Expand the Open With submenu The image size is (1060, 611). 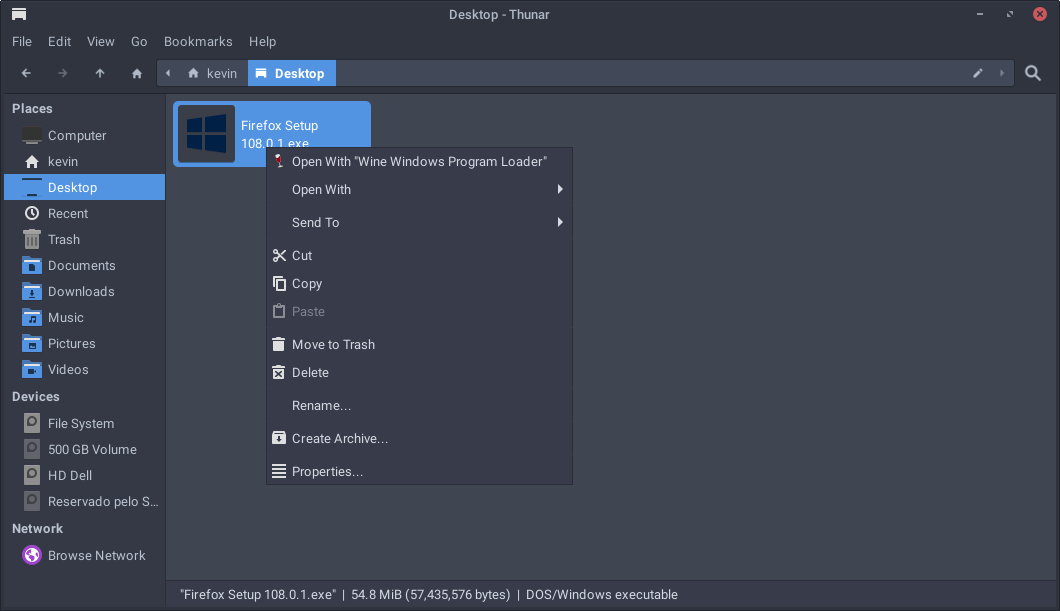[x=320, y=189]
